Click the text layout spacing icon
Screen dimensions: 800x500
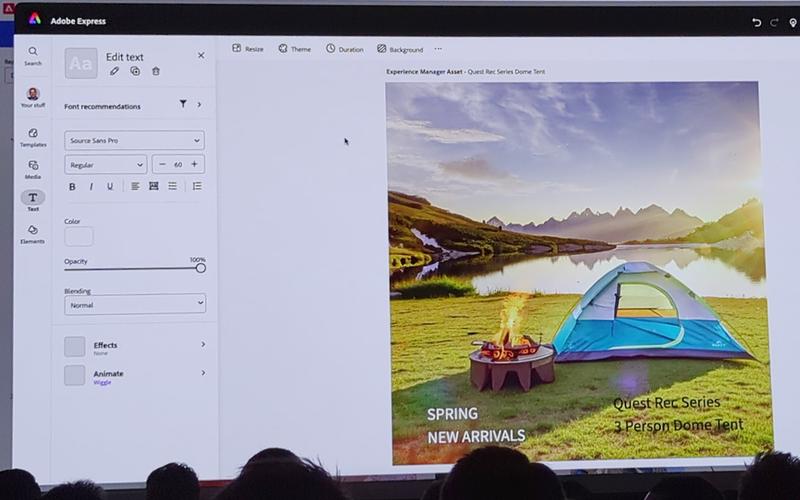coord(154,186)
